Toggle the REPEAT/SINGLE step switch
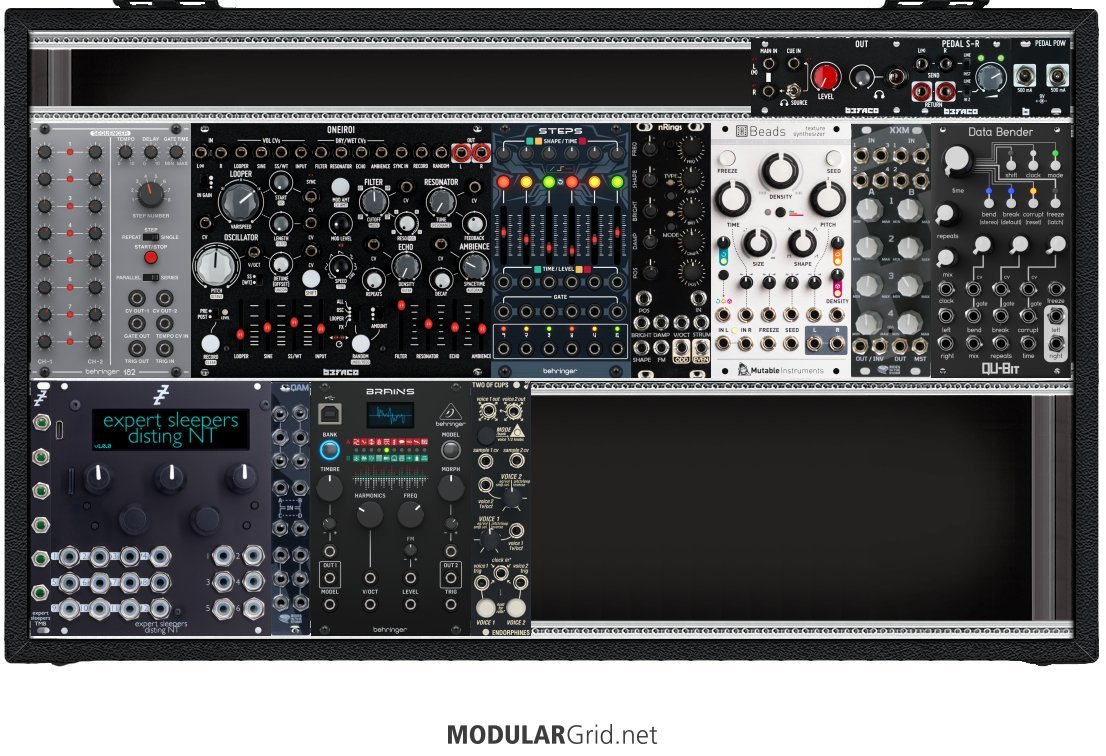 (150, 238)
